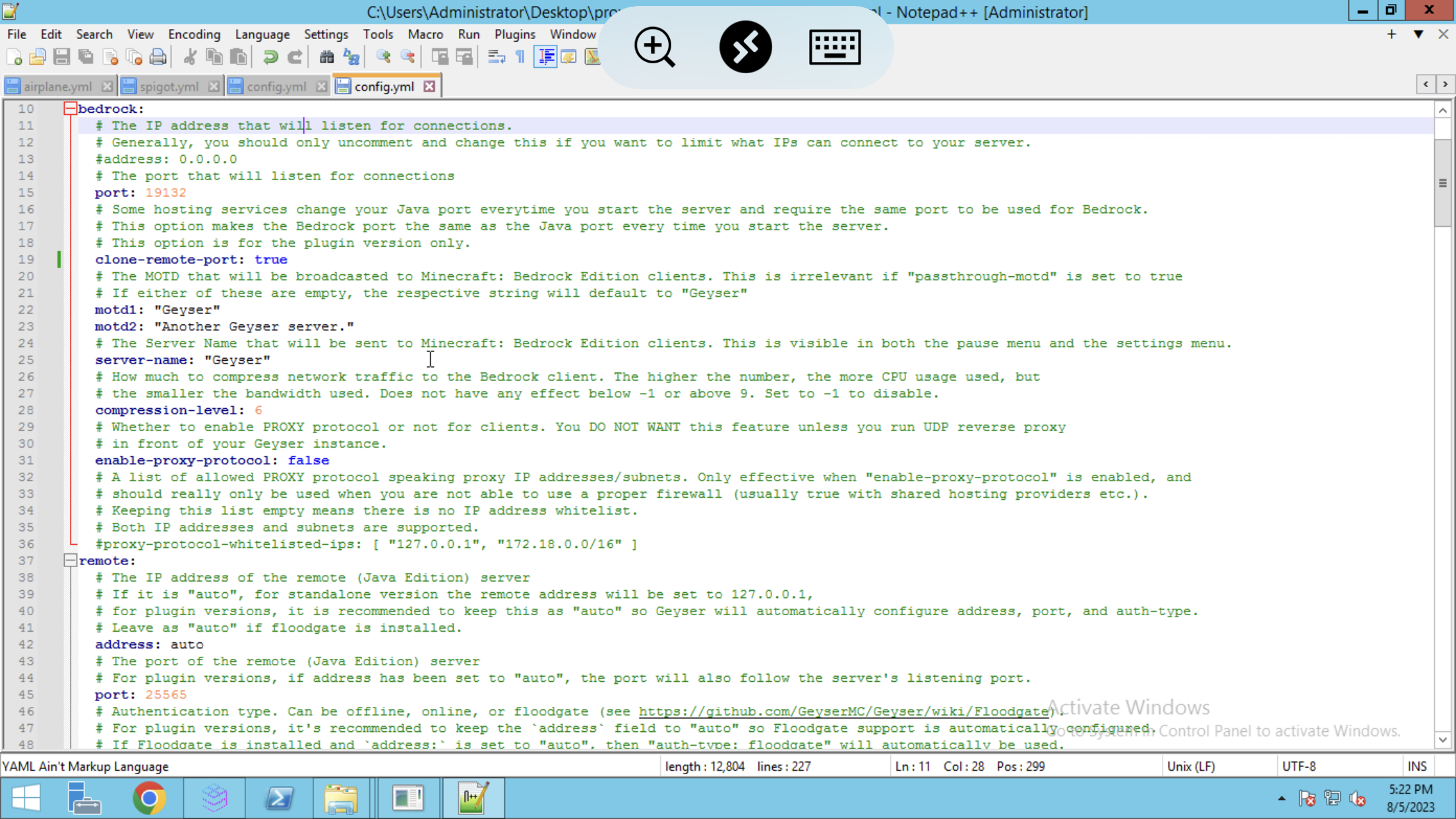The width and height of the screenshot is (1456, 819).
Task: Click the Close All documents icon
Action: coord(134,57)
